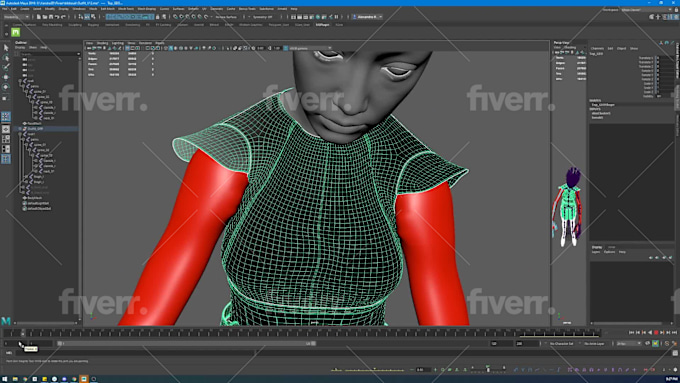680x383 pixels.
Task: Switch to the Sculpting shelf tab
Action: 75,25
